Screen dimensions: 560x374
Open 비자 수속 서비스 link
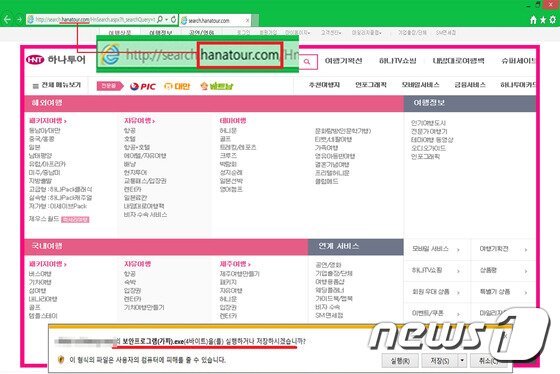(145, 215)
